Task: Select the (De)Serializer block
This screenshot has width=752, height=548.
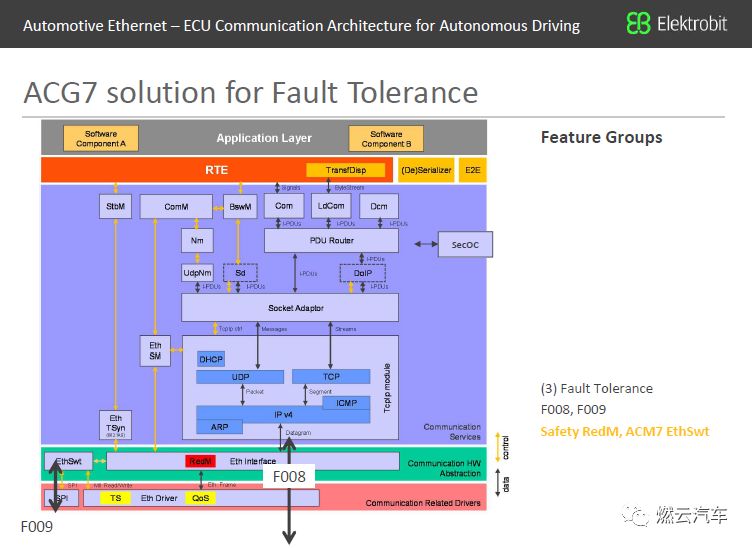Action: pos(426,170)
